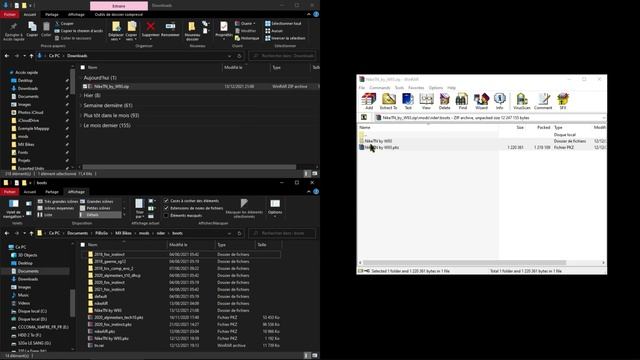Open Downloads address bar history dropdown

pos(229,56)
